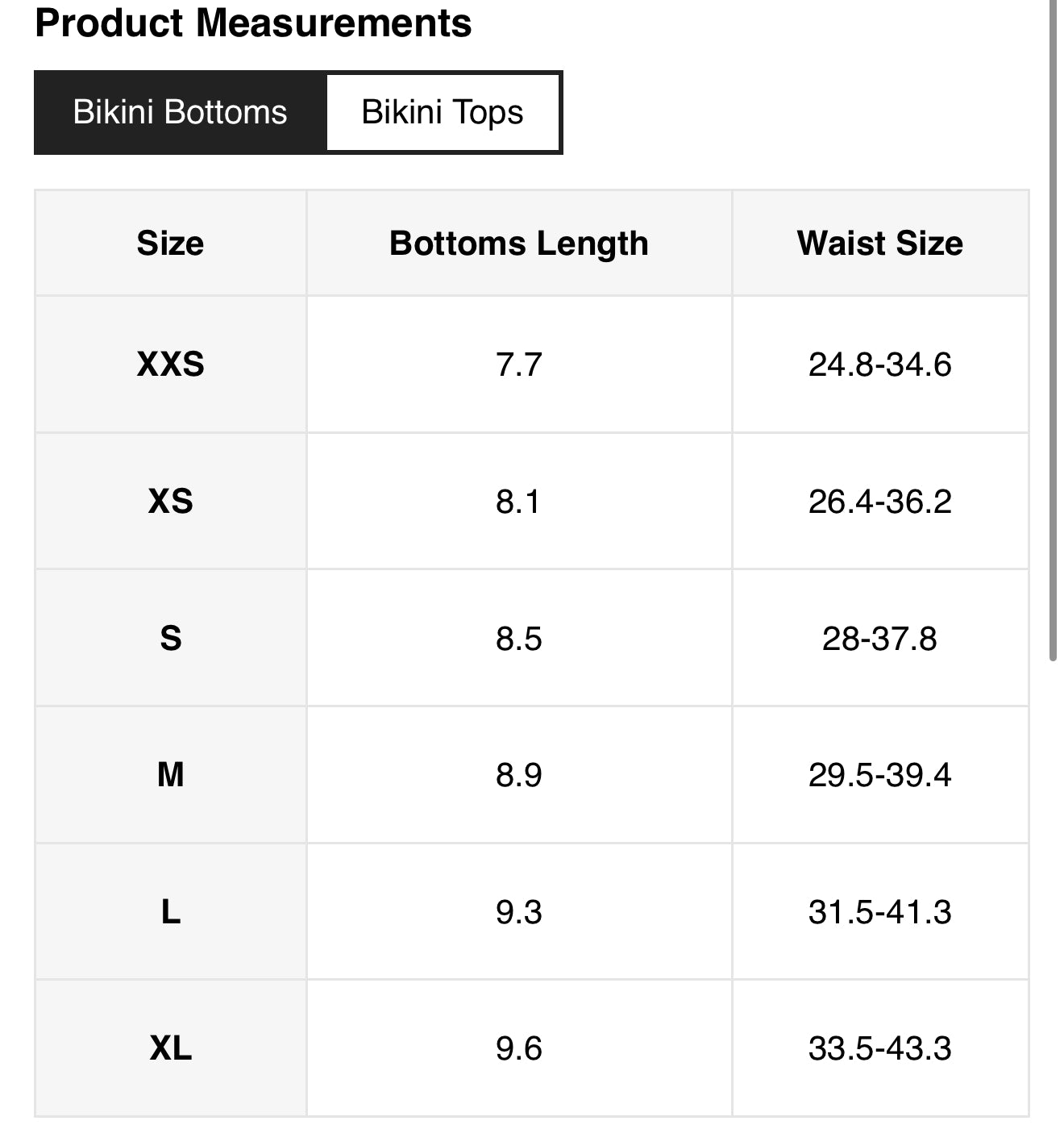Viewport: 1064px width, 1129px height.
Task: Select the XL size row label
Action: pos(170,1048)
